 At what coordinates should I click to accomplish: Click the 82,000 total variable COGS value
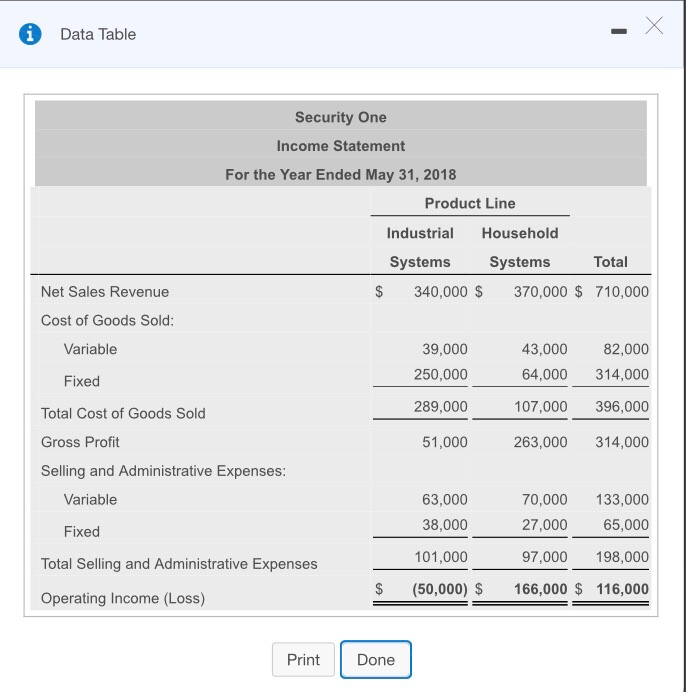click(626, 349)
